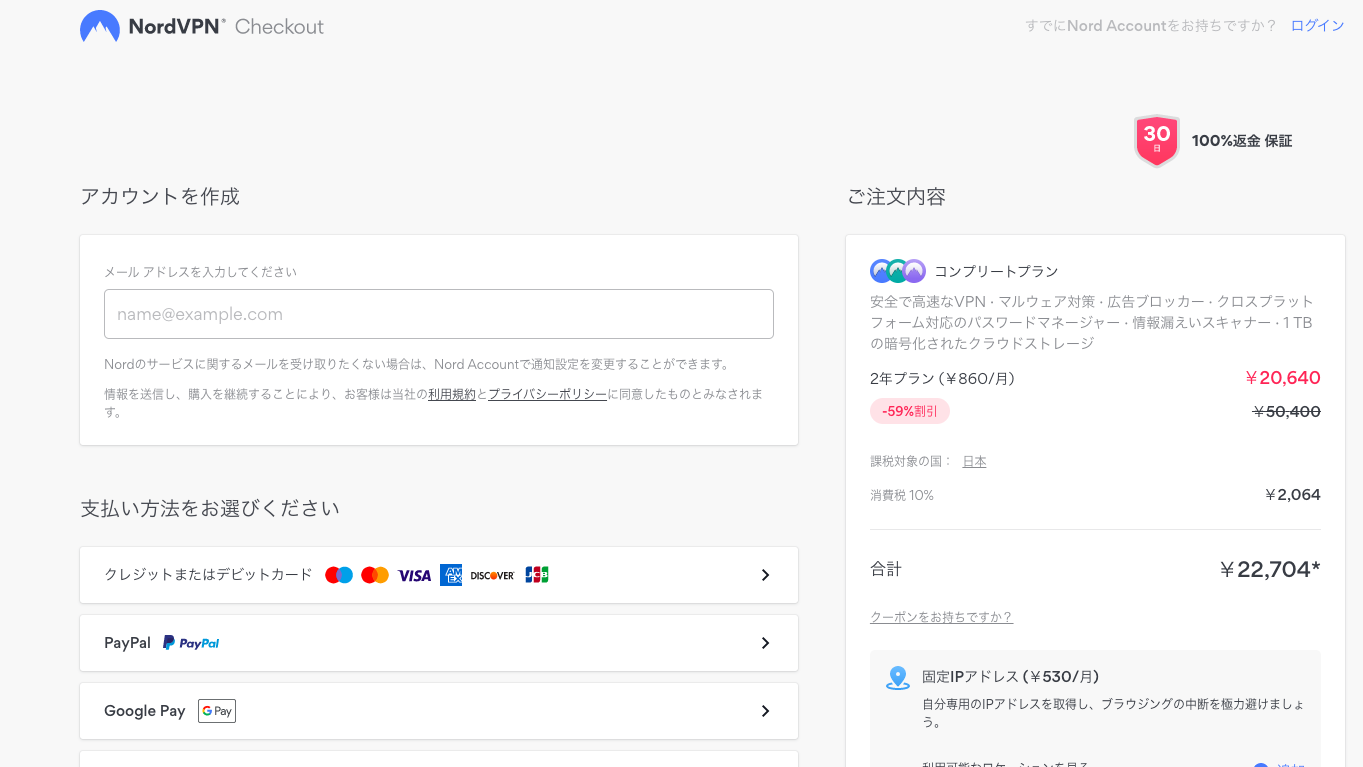Click the Maestro card logo icon
Viewport: 1363px width, 767px height.
pyautogui.click(x=339, y=575)
